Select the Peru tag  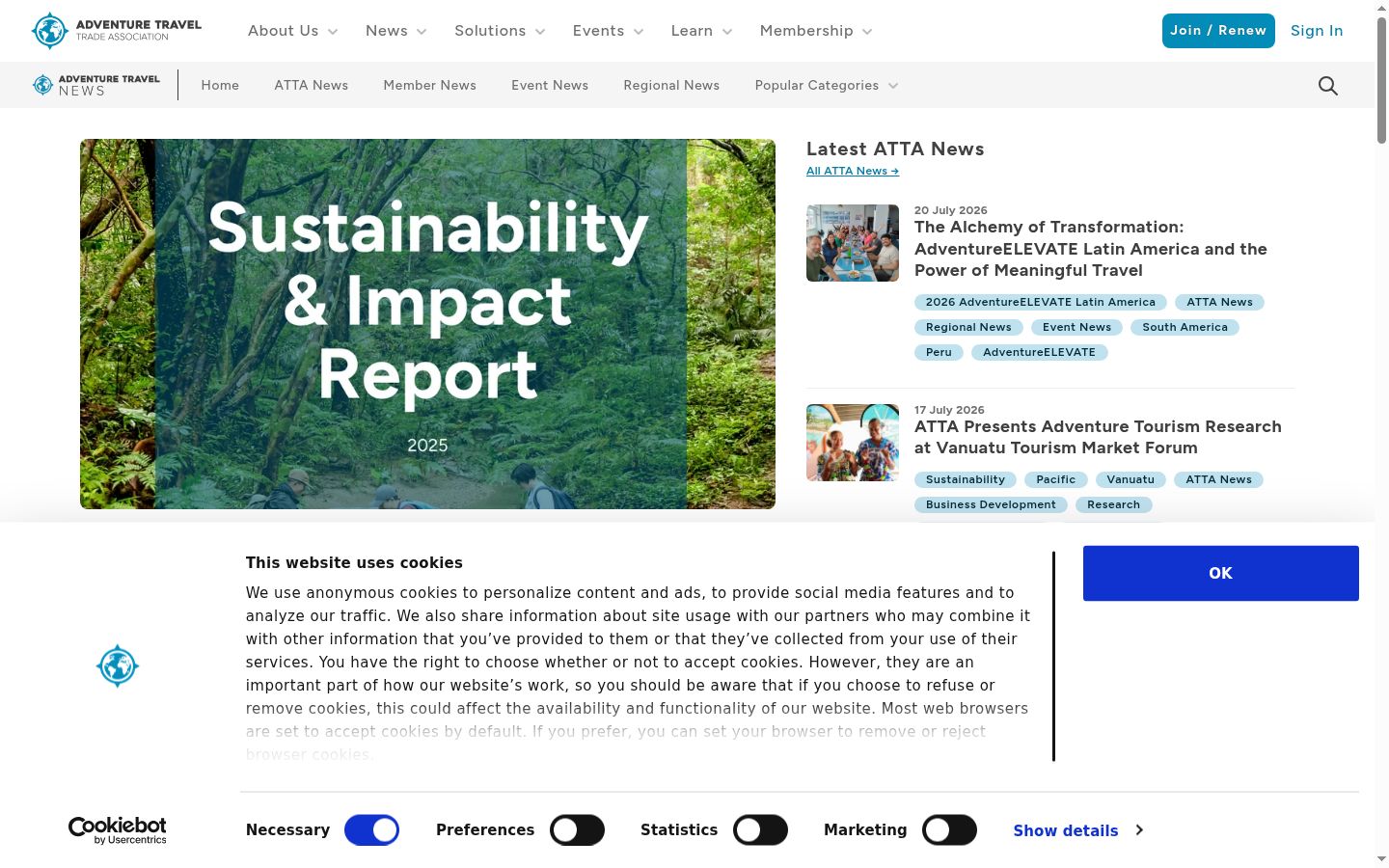939,352
